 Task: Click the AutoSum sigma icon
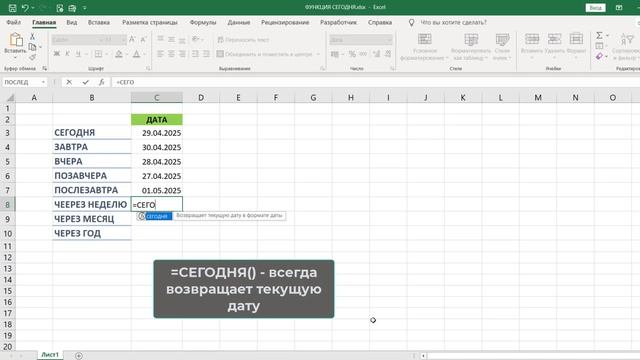599,36
